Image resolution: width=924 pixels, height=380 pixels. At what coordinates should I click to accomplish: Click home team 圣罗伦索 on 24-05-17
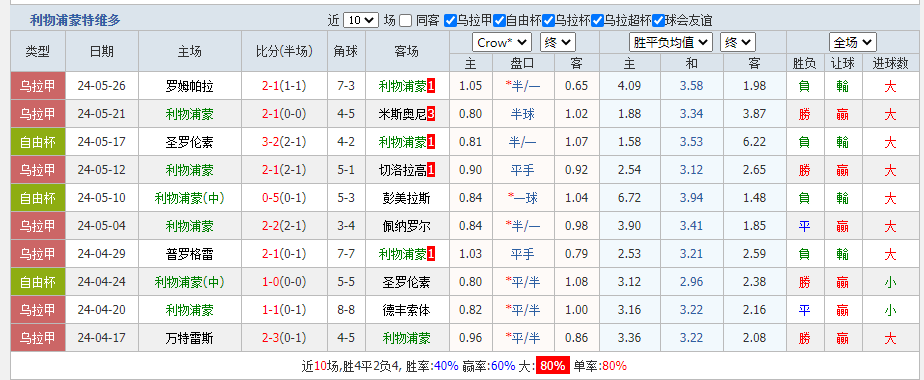190,142
